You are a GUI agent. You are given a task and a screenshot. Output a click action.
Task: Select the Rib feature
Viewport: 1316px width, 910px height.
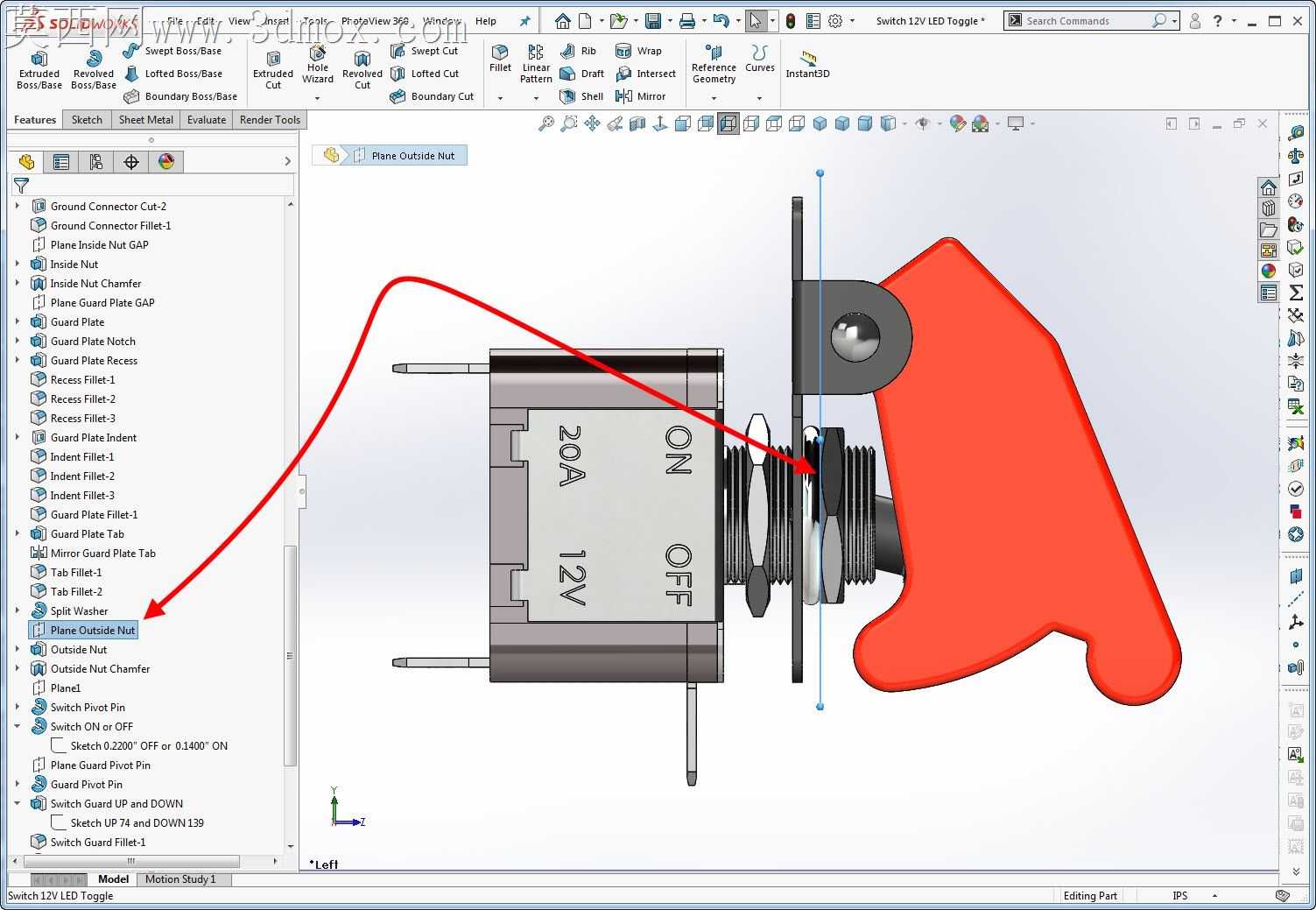pyautogui.click(x=579, y=51)
